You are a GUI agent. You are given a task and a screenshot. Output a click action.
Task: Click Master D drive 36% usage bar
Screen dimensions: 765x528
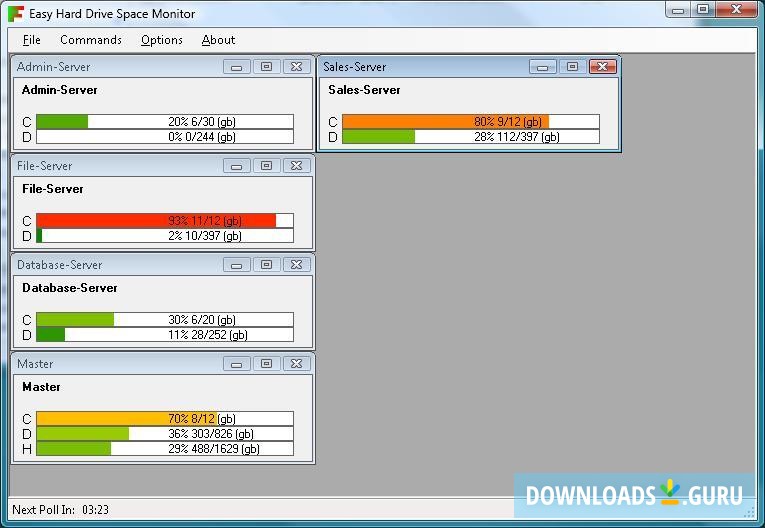tap(165, 434)
